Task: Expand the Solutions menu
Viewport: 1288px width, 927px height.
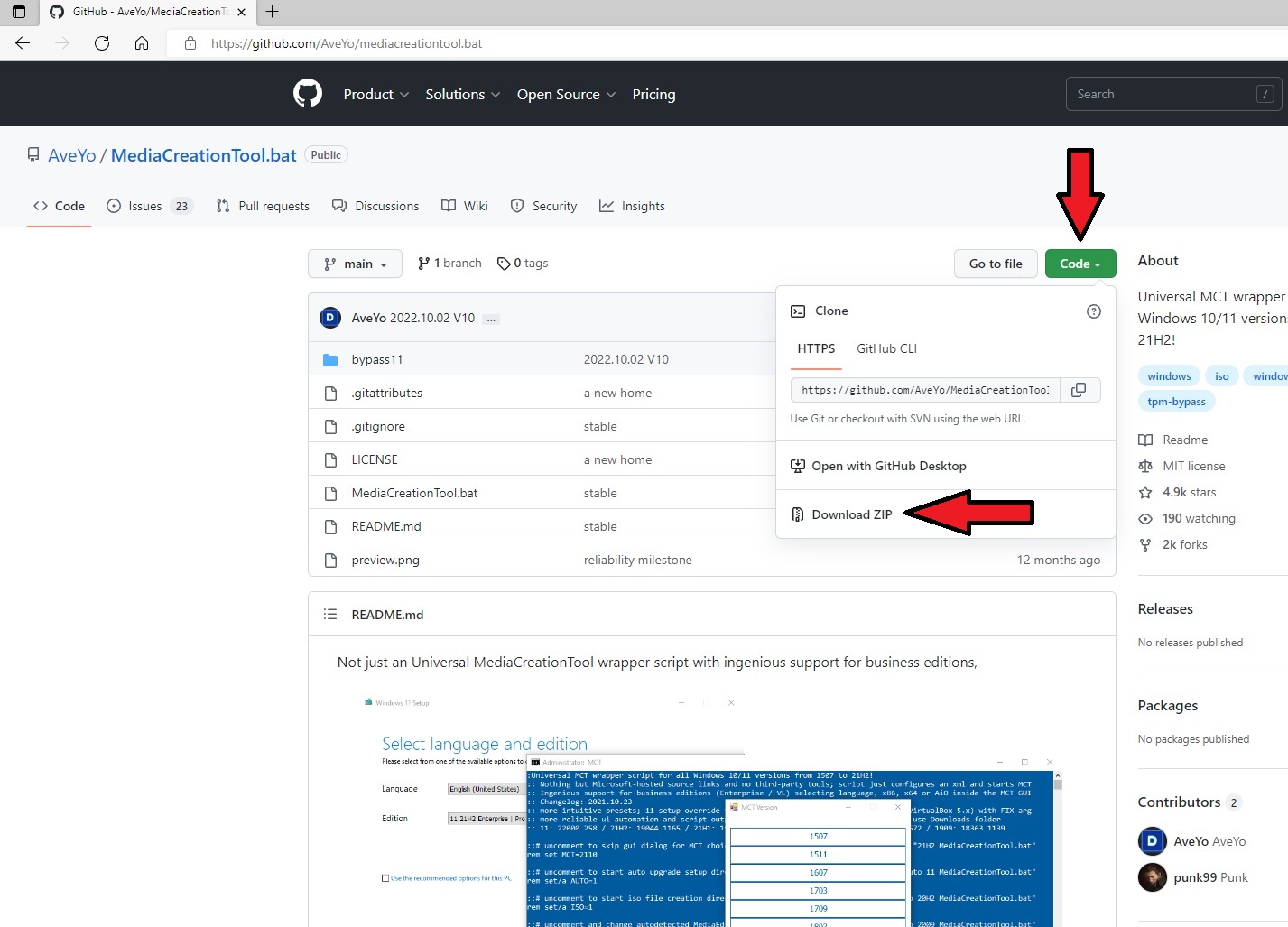Action: coord(463,94)
